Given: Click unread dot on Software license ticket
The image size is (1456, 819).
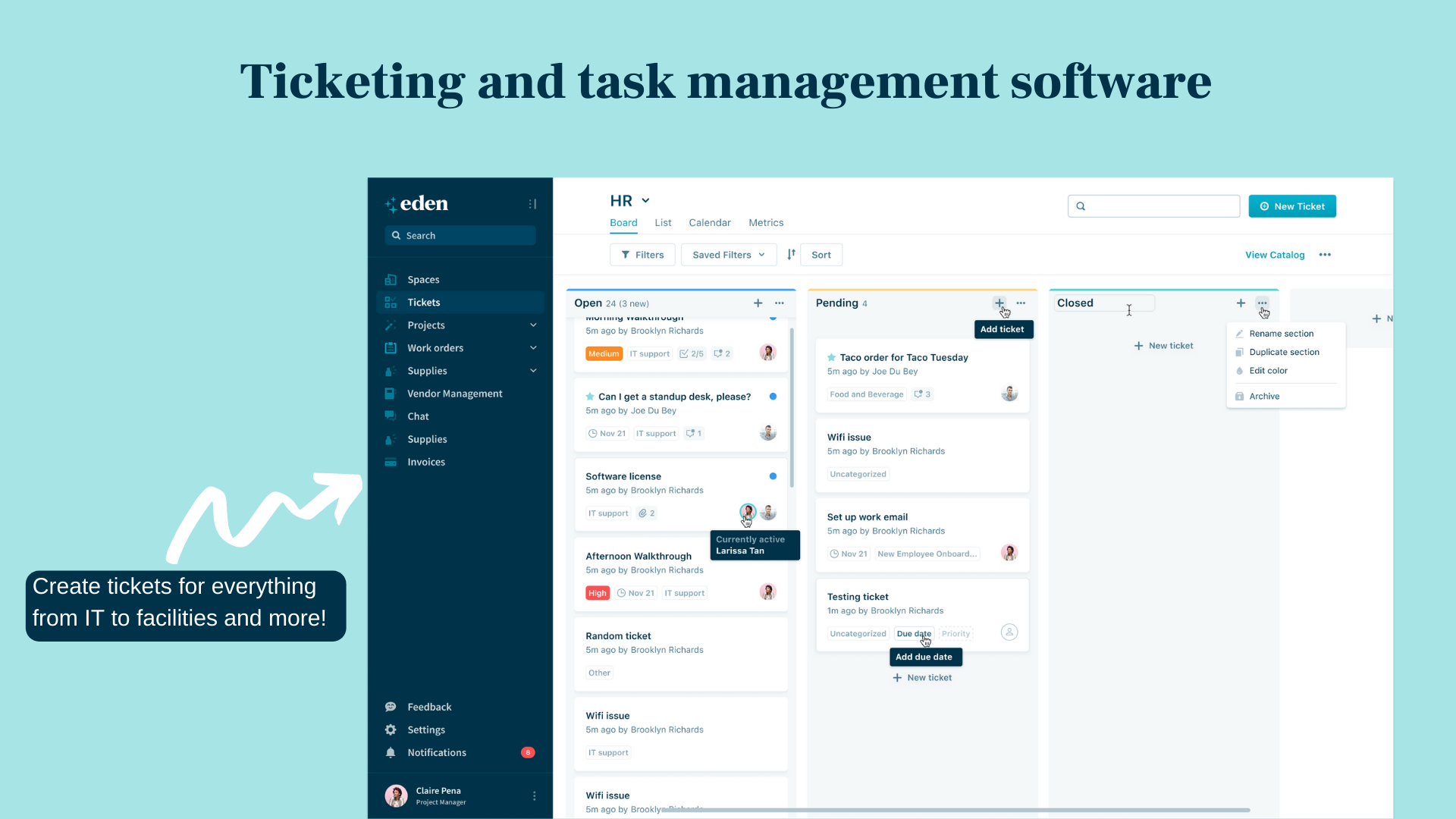Looking at the screenshot, I should [x=773, y=476].
